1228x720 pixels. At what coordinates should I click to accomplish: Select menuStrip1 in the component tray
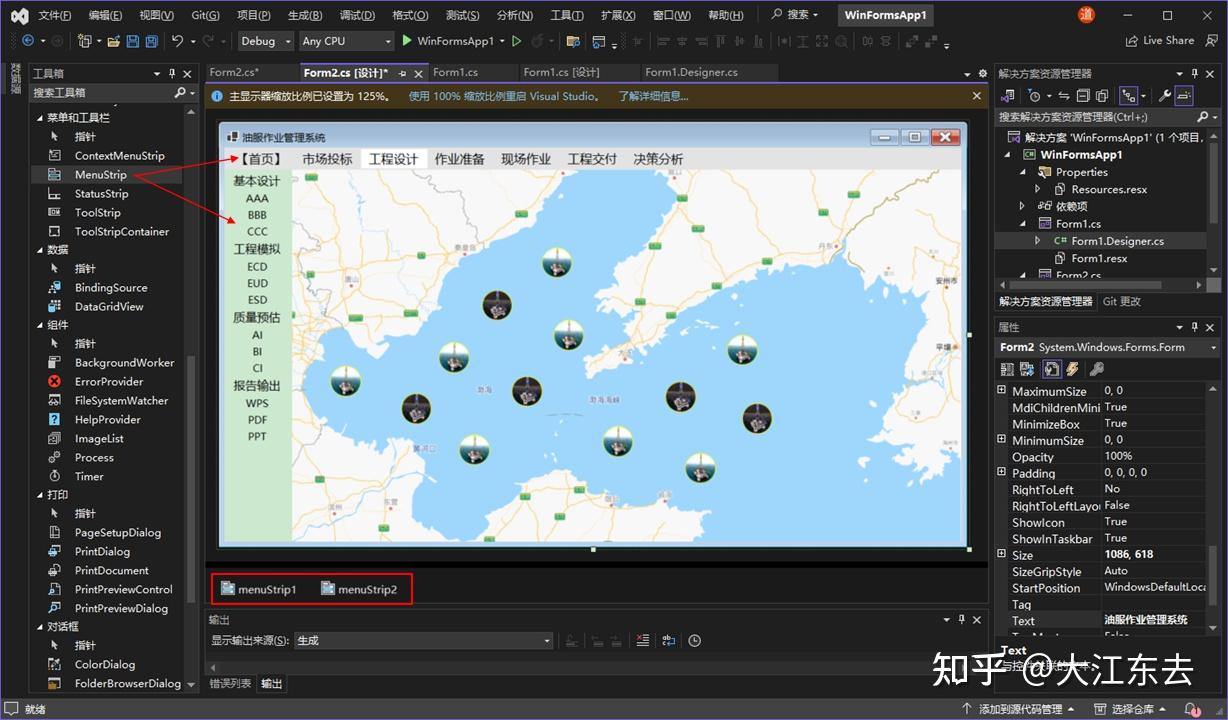pos(258,589)
